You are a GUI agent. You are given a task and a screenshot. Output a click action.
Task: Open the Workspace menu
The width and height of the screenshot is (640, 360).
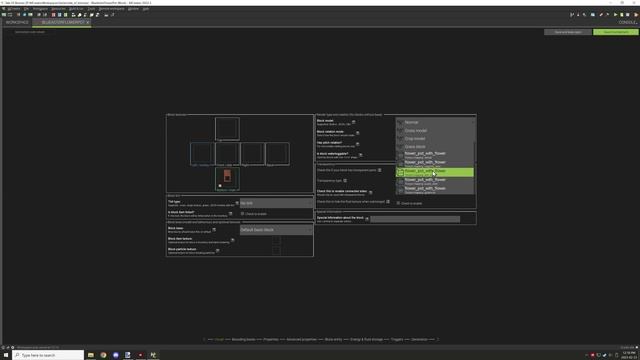pos(40,9)
